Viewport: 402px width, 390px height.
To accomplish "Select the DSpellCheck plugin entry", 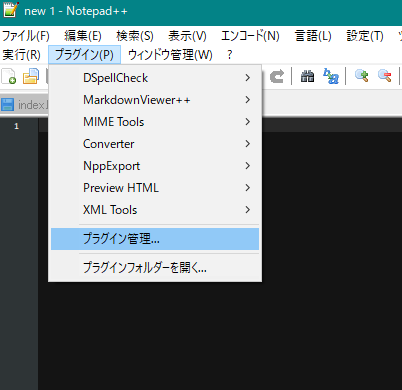I will (155, 78).
